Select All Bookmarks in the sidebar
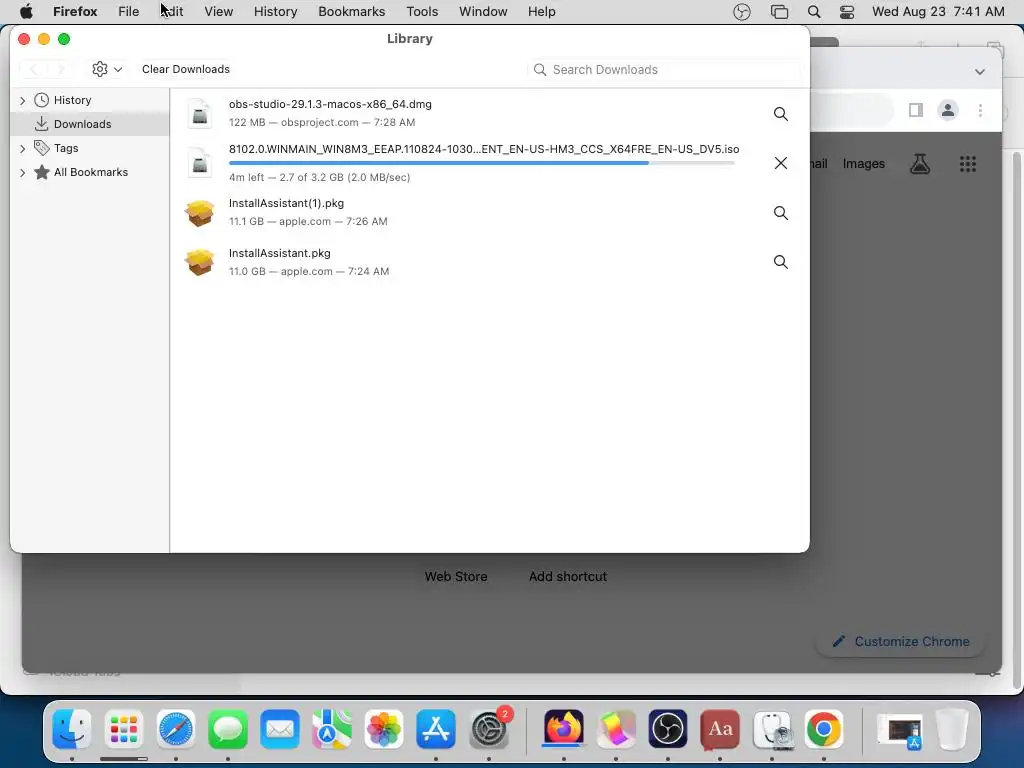 (x=91, y=172)
